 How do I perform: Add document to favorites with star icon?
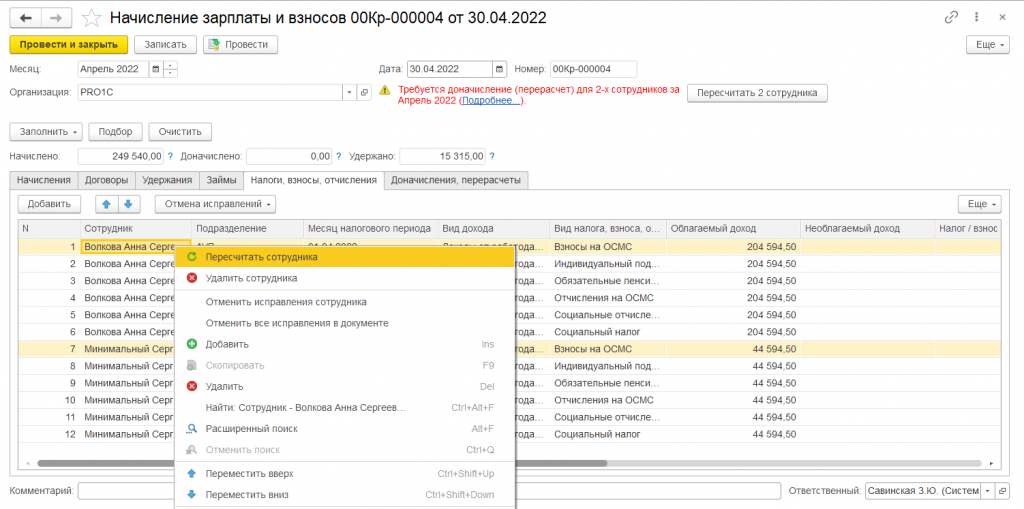coord(91,18)
